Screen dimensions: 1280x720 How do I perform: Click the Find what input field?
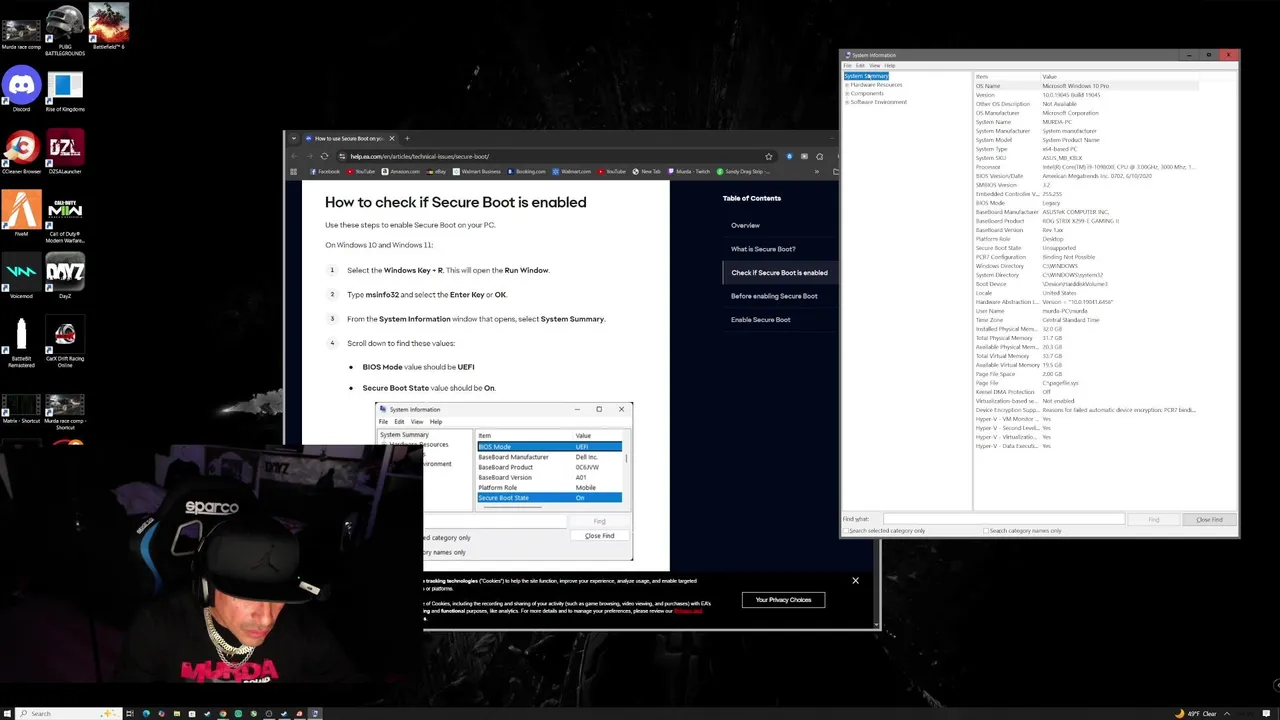(x=1003, y=519)
